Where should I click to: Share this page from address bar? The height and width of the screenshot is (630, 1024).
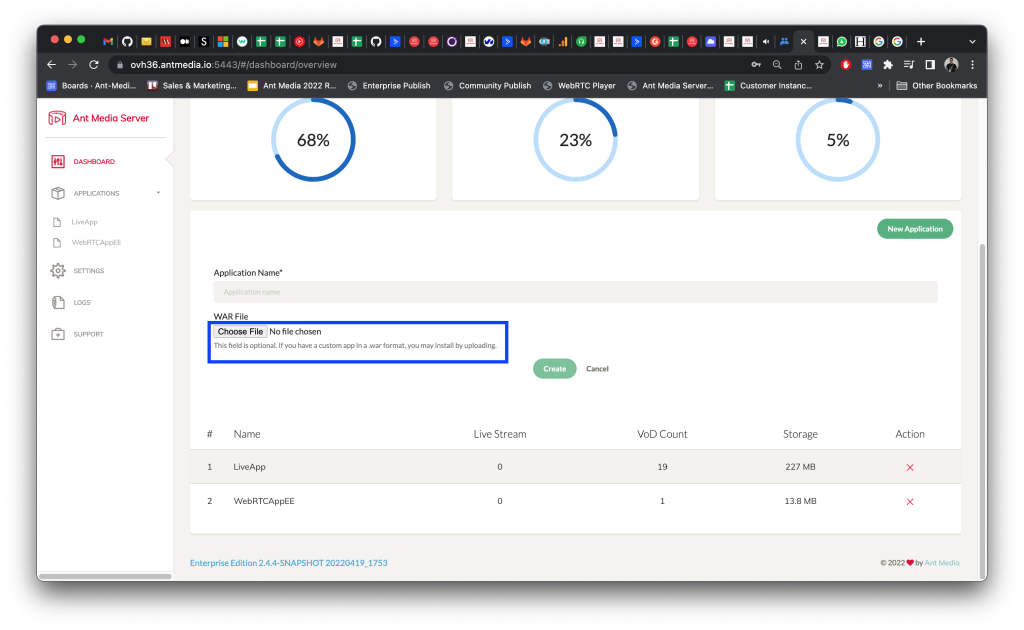coord(798,65)
